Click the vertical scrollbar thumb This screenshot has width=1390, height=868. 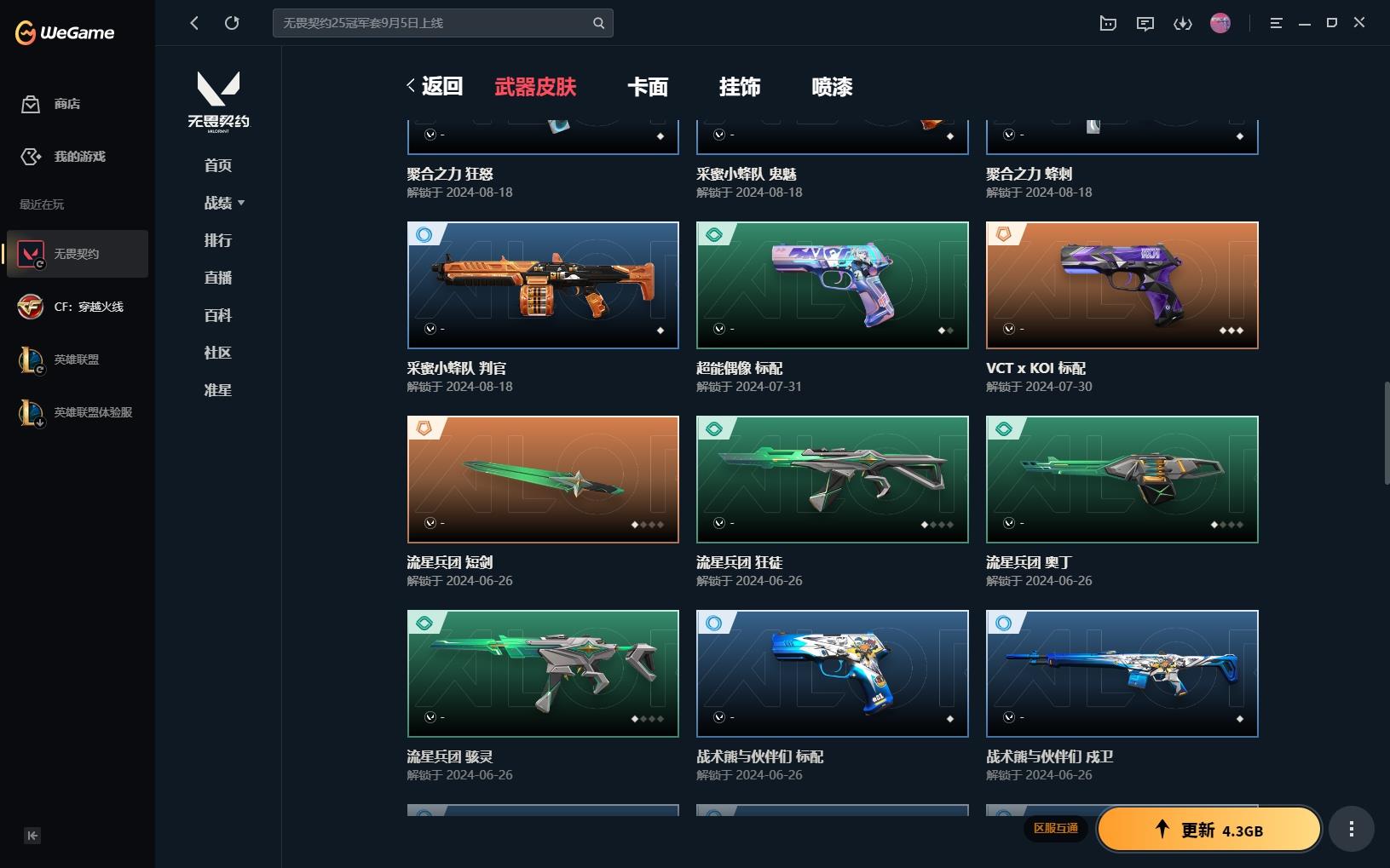pos(1386,433)
